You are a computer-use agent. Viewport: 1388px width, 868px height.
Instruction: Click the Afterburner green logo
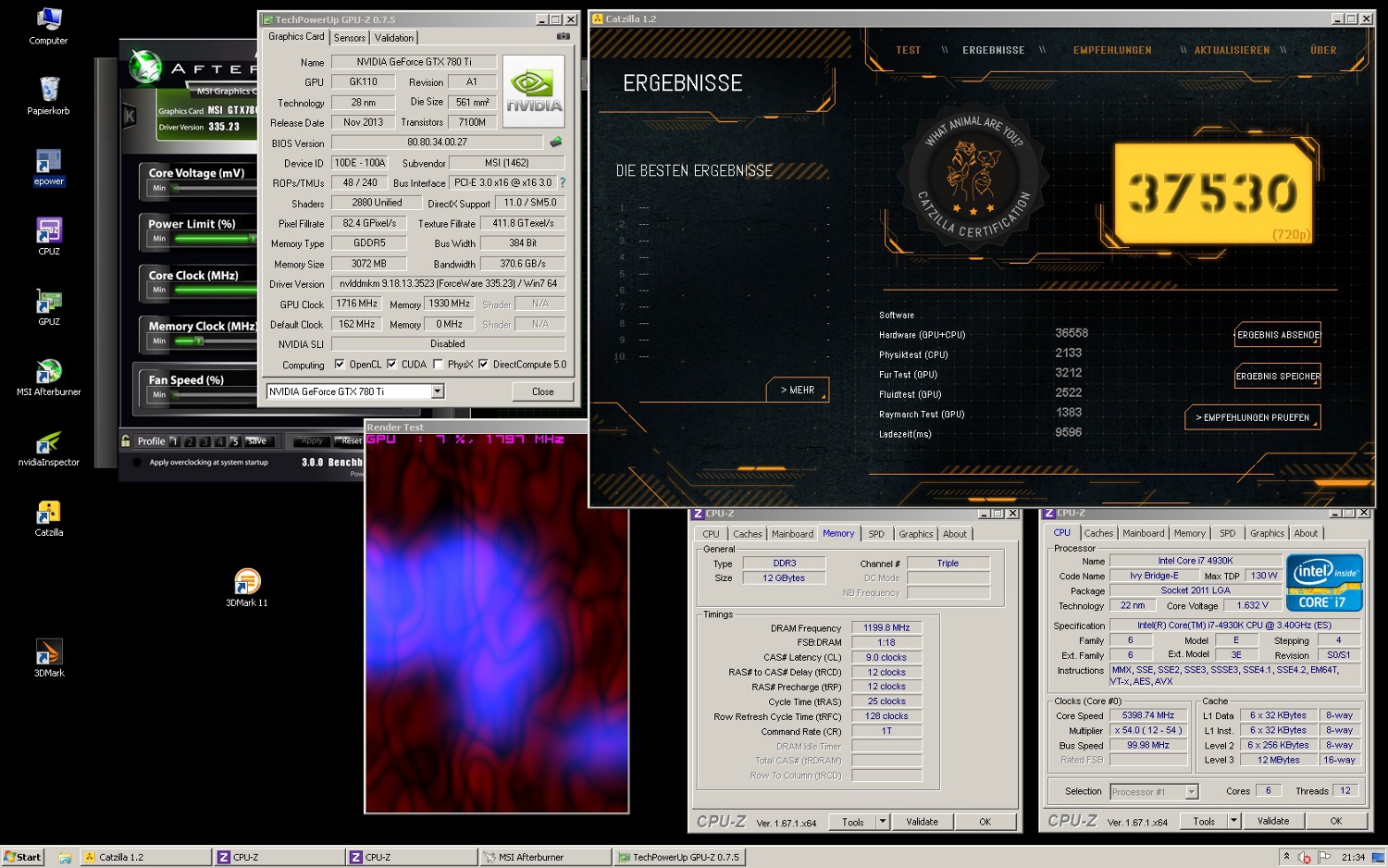click(145, 66)
